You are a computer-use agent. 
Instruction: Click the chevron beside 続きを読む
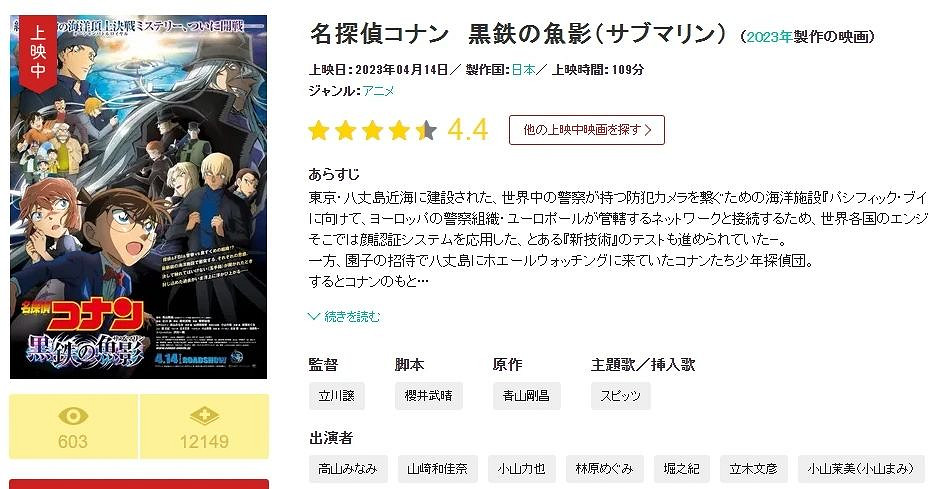point(314,317)
